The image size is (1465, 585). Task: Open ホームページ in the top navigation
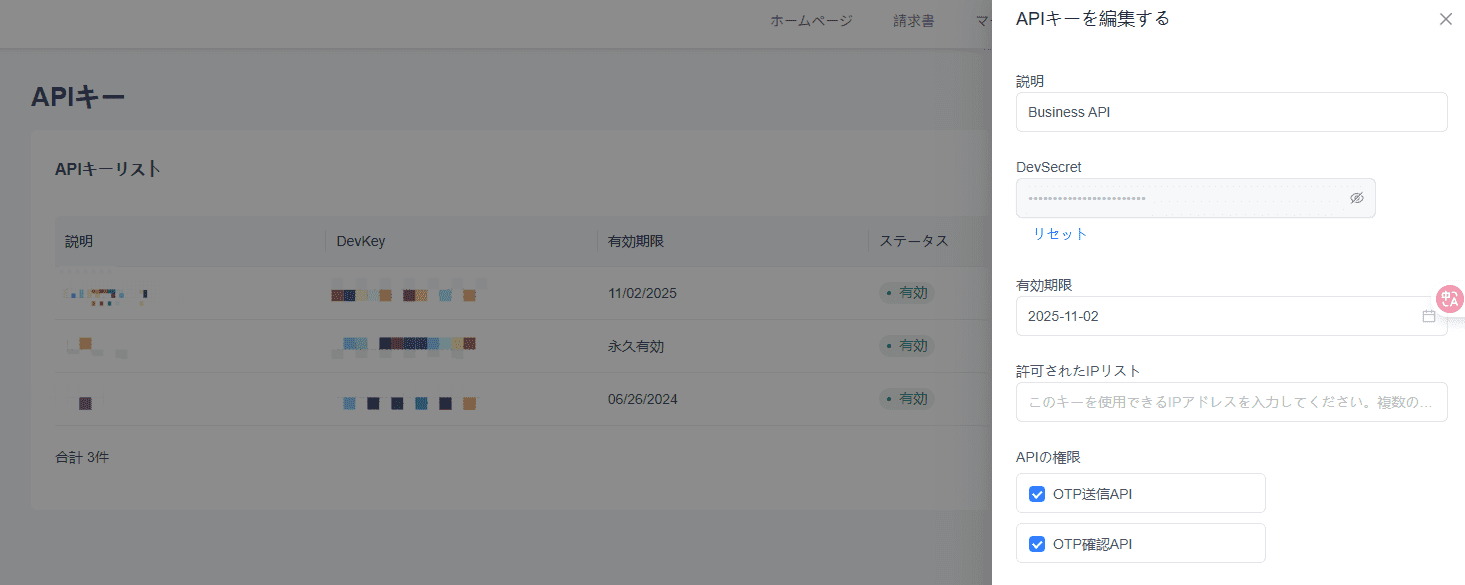click(811, 21)
